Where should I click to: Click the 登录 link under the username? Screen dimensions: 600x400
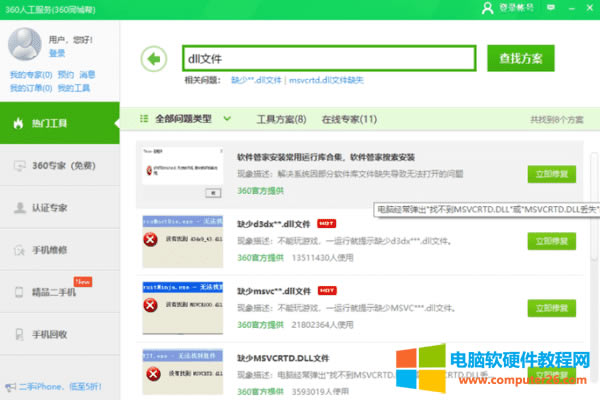(57, 53)
